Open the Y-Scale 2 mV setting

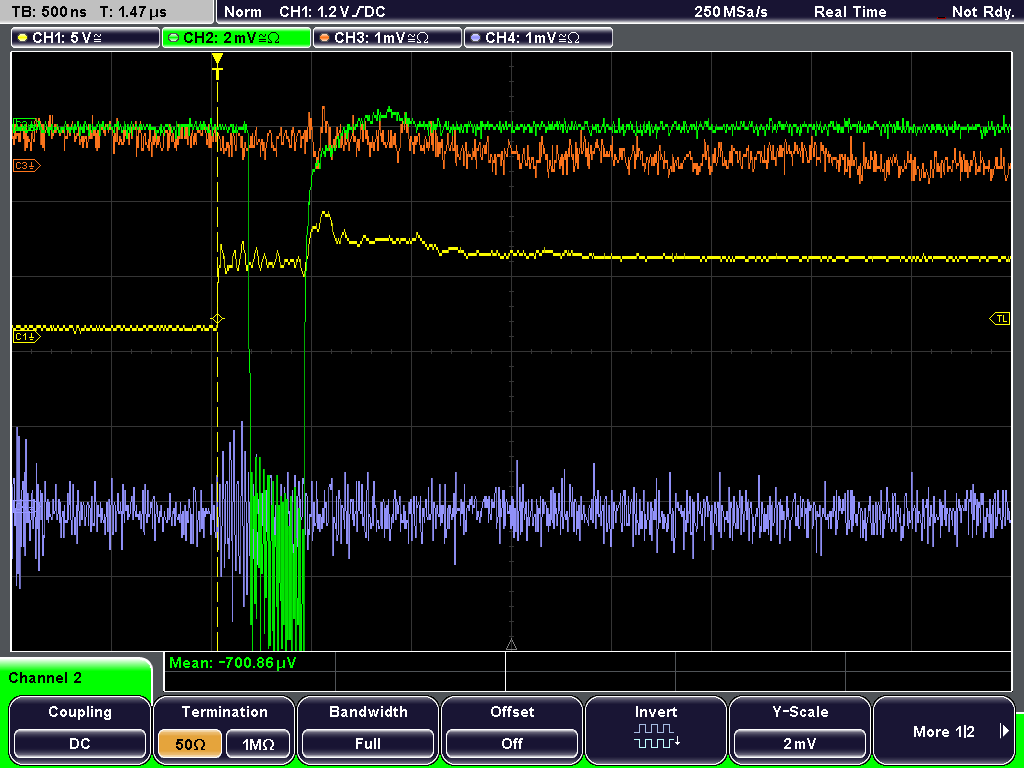799,729
